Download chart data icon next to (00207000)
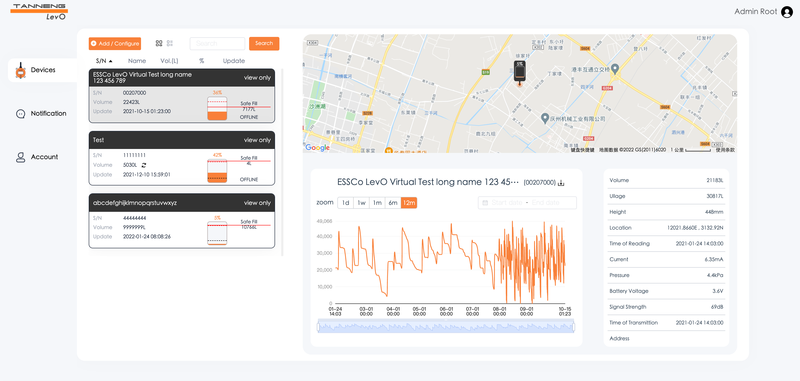 click(x=561, y=183)
